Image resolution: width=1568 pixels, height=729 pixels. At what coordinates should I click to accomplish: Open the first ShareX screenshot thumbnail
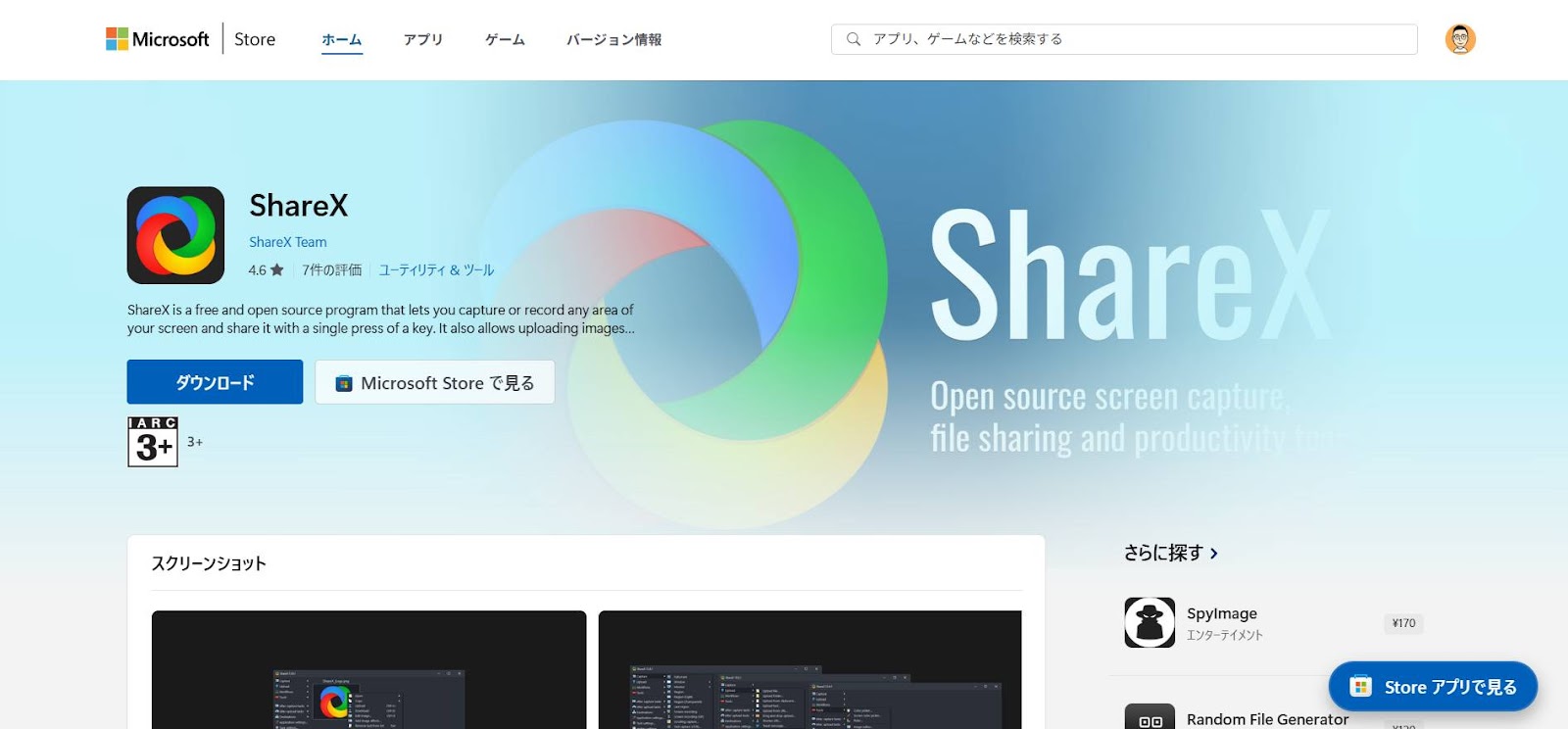point(368,670)
